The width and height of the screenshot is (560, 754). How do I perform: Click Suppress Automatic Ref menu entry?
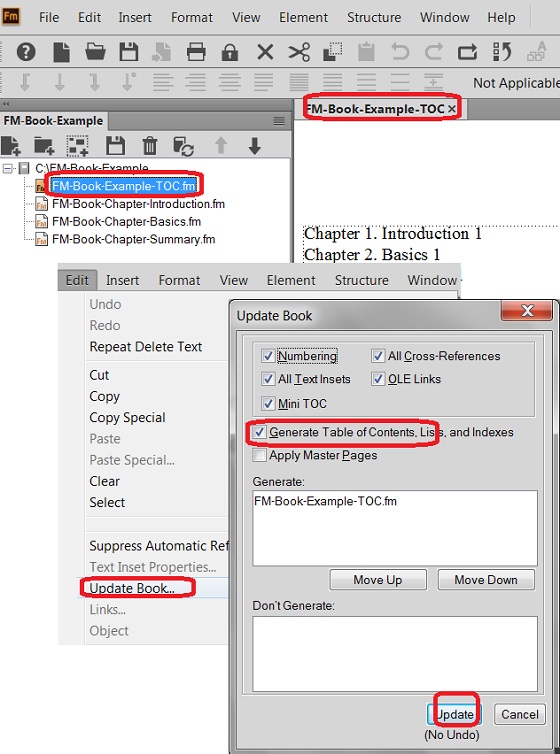click(159, 546)
